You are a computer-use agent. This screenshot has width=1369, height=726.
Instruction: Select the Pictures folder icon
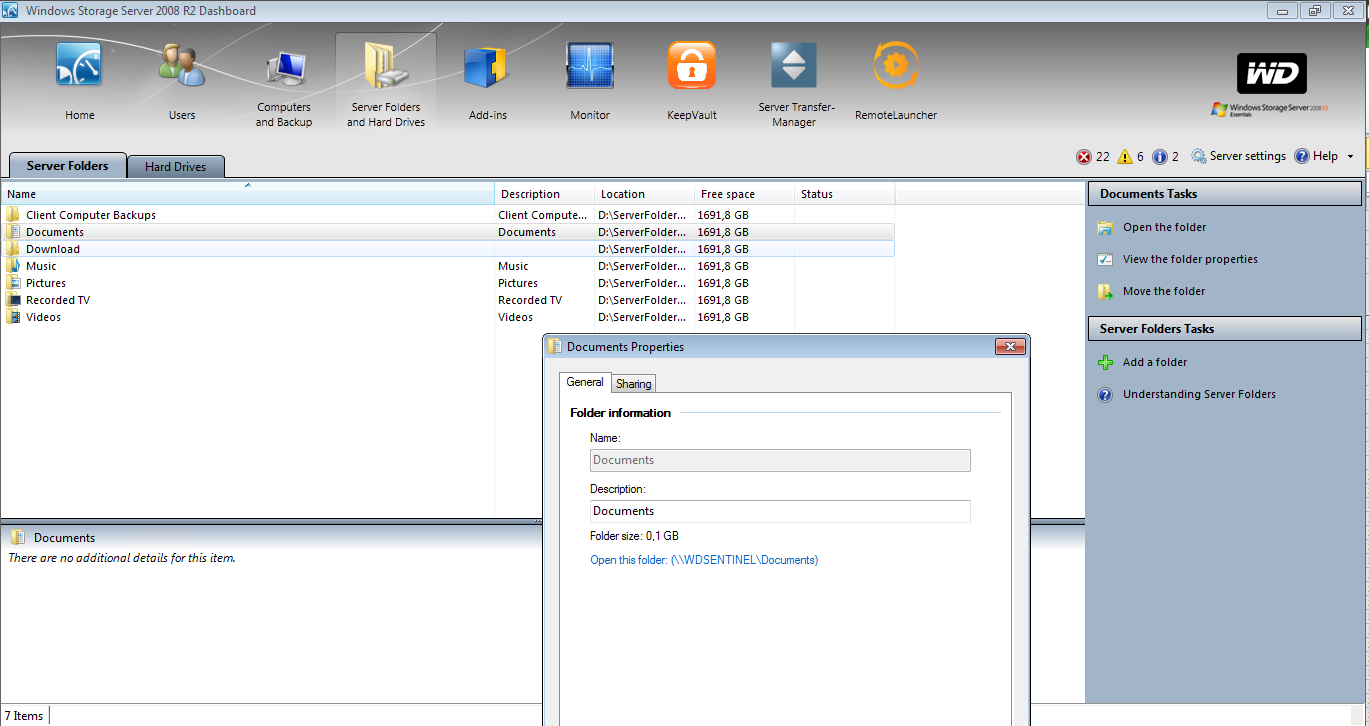13,283
